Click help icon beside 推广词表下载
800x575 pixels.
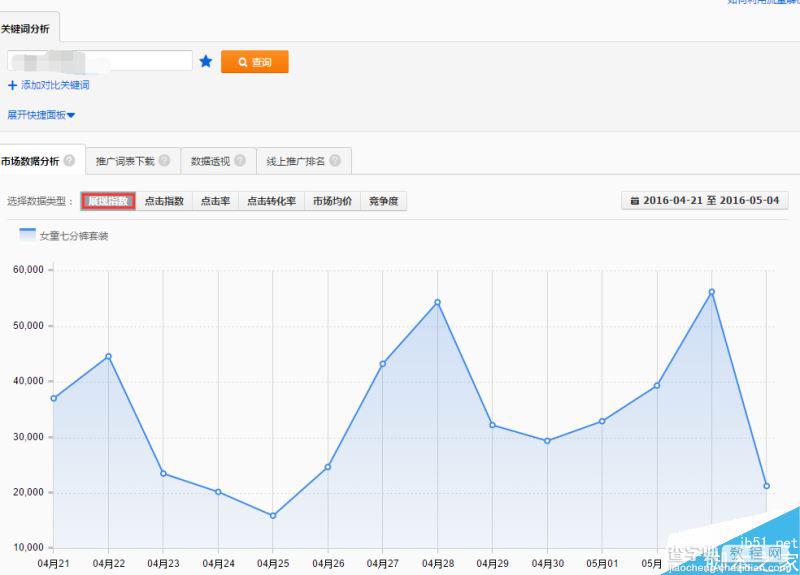click(164, 161)
